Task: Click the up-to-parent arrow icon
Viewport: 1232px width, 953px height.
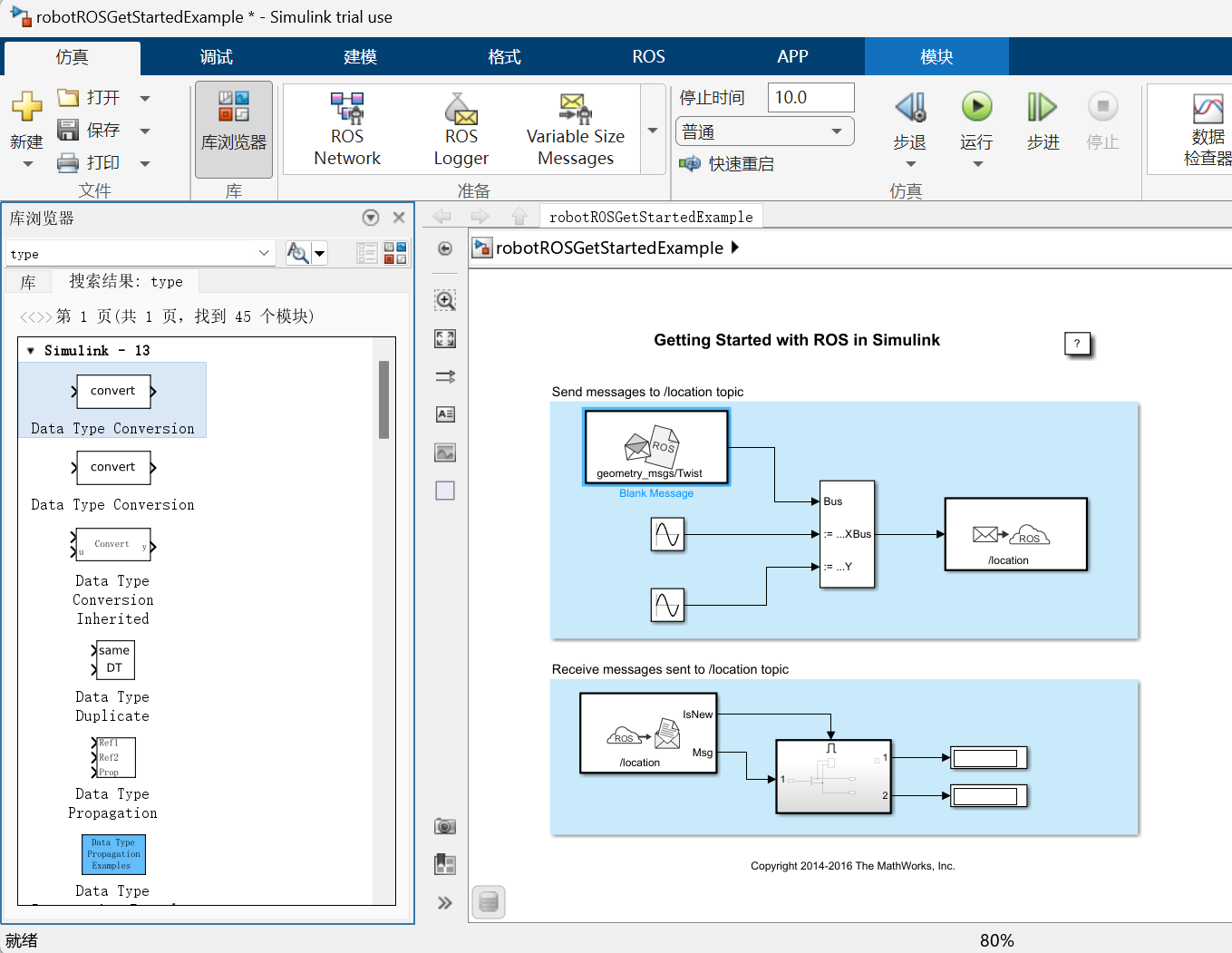Action: tap(519, 216)
